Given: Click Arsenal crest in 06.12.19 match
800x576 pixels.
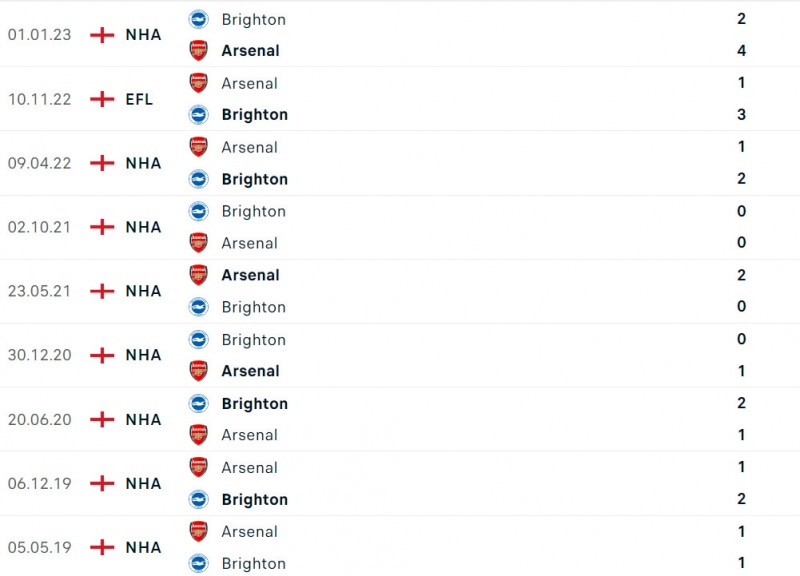Looking at the screenshot, I should point(198,467).
